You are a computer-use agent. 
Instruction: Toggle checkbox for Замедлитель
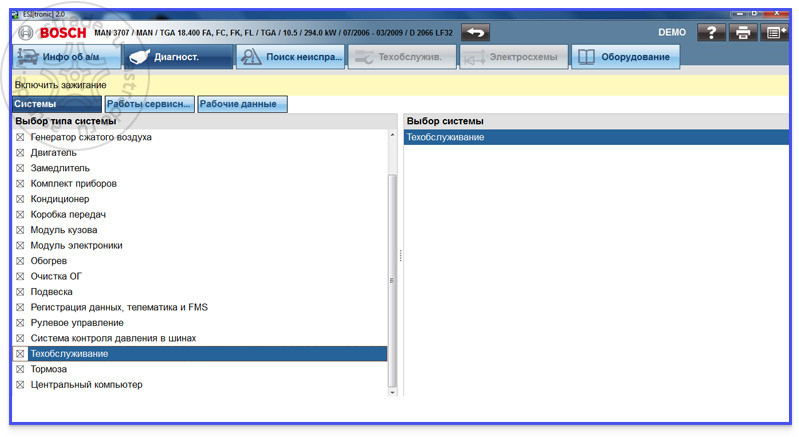(20, 168)
